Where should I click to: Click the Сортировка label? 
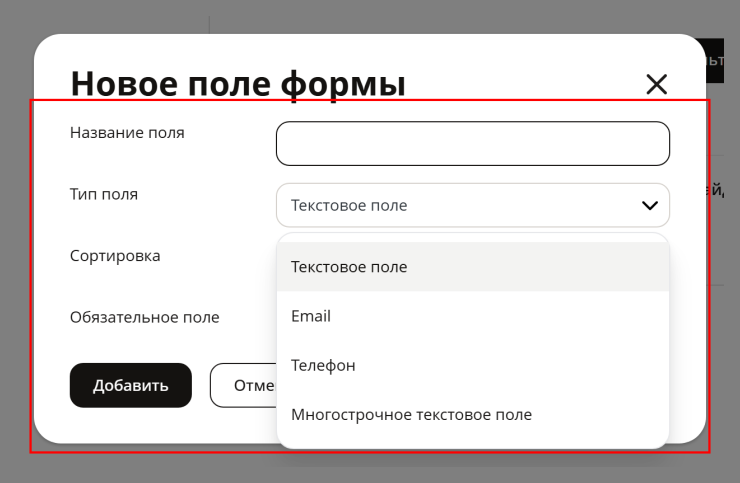[x=115, y=256]
